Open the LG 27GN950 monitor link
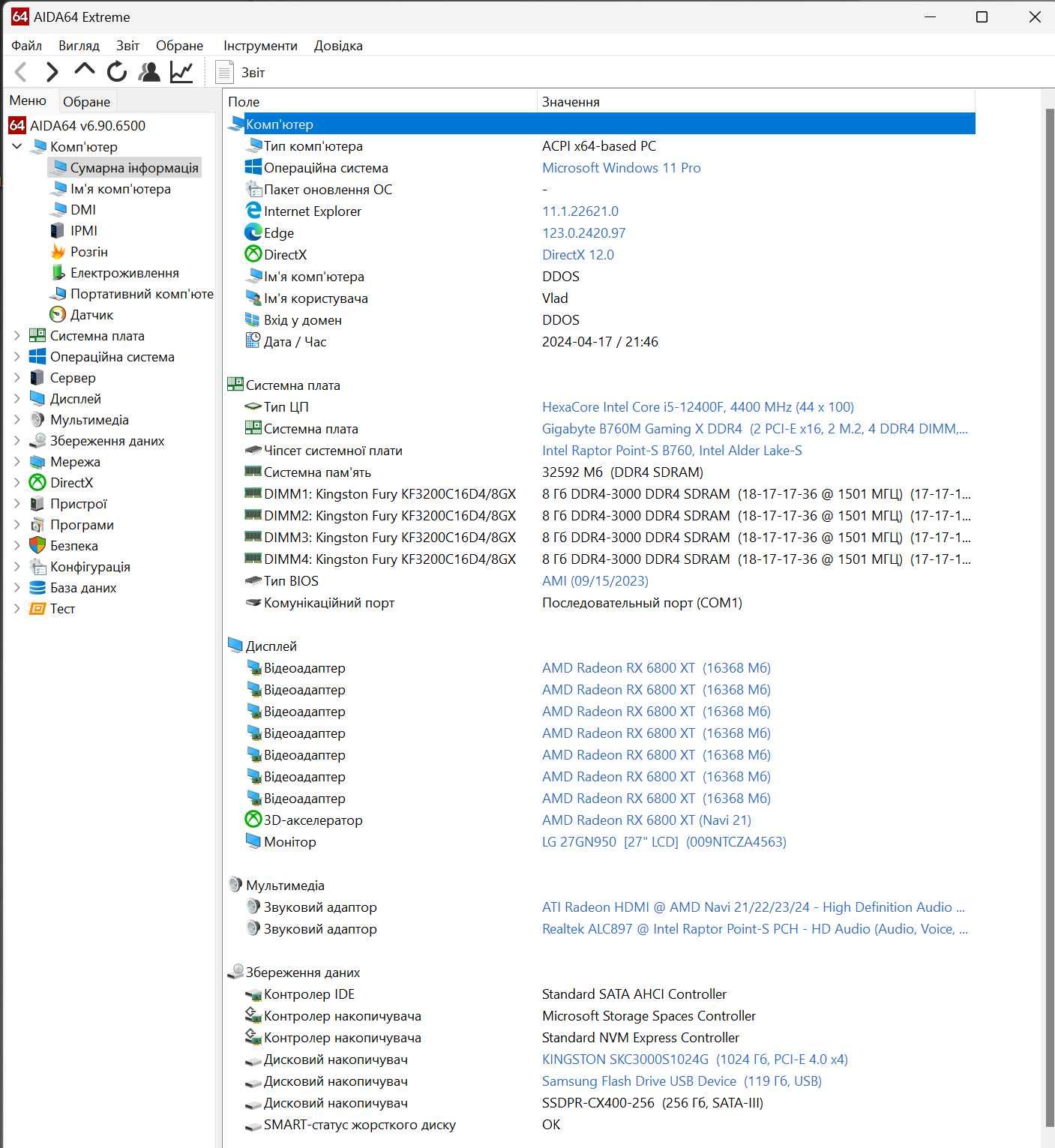This screenshot has height=1148, width=1055. [x=664, y=841]
